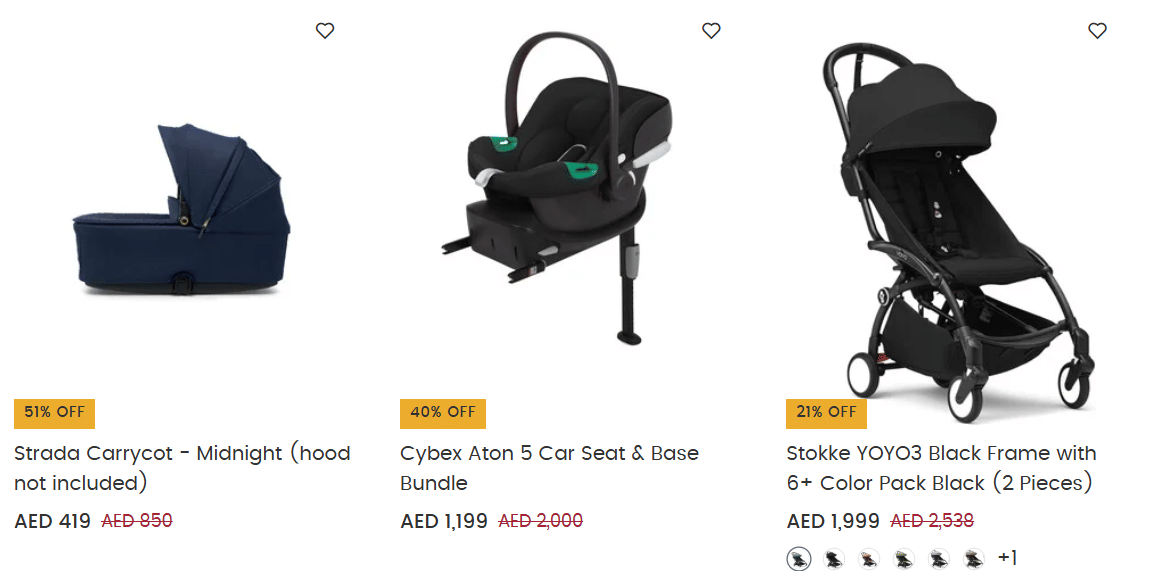1159x576 pixels.
Task: Click the AED 1,199 price
Action: 444,521
